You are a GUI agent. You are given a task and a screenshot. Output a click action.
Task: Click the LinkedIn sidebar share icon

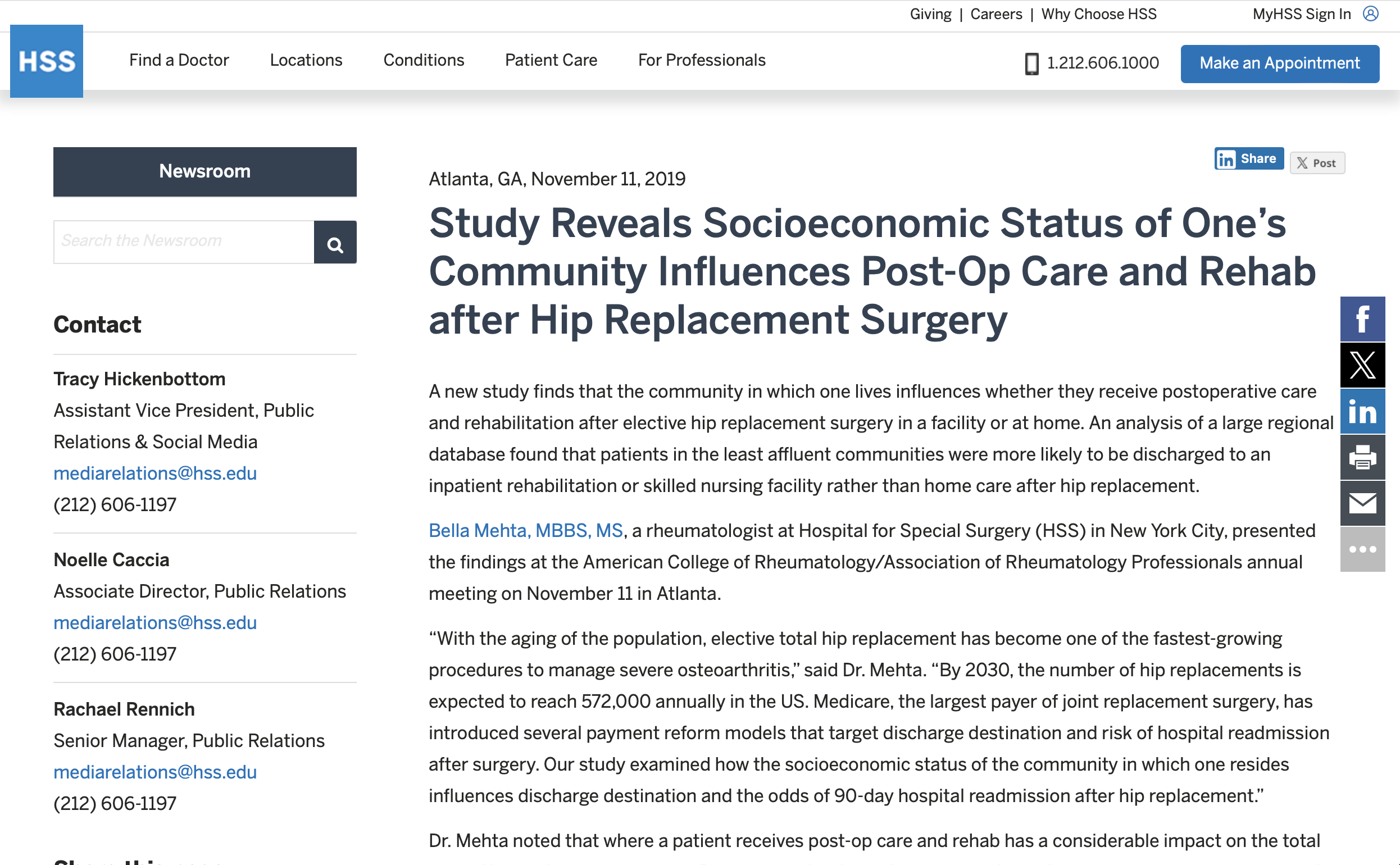(1362, 411)
